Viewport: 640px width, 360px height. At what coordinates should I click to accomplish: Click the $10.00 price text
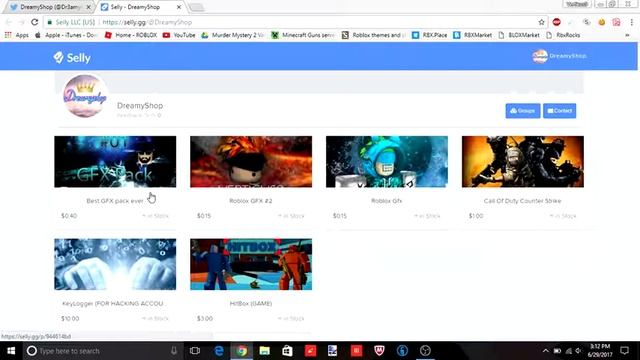tap(70, 318)
